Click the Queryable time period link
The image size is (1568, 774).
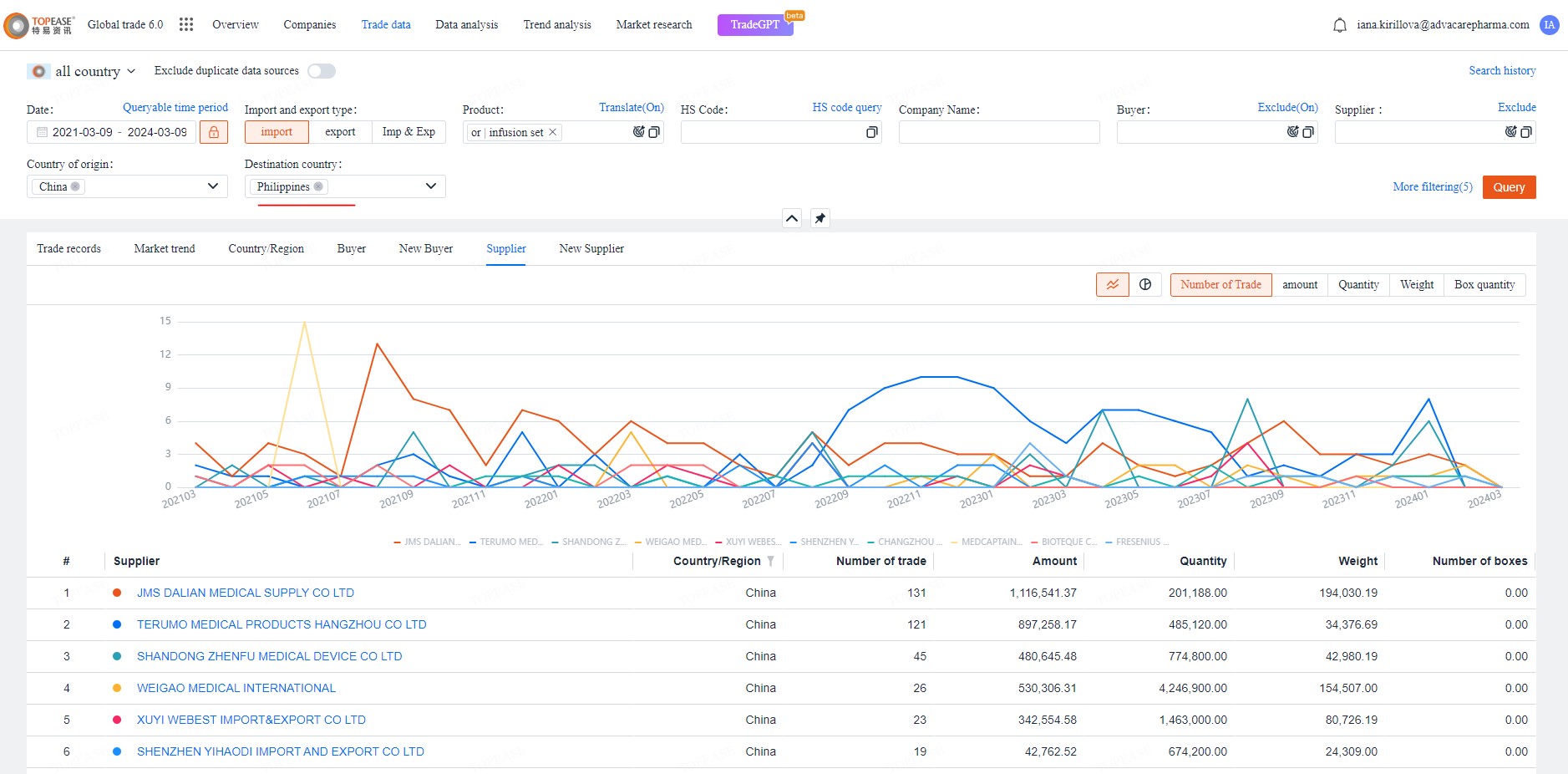(175, 108)
